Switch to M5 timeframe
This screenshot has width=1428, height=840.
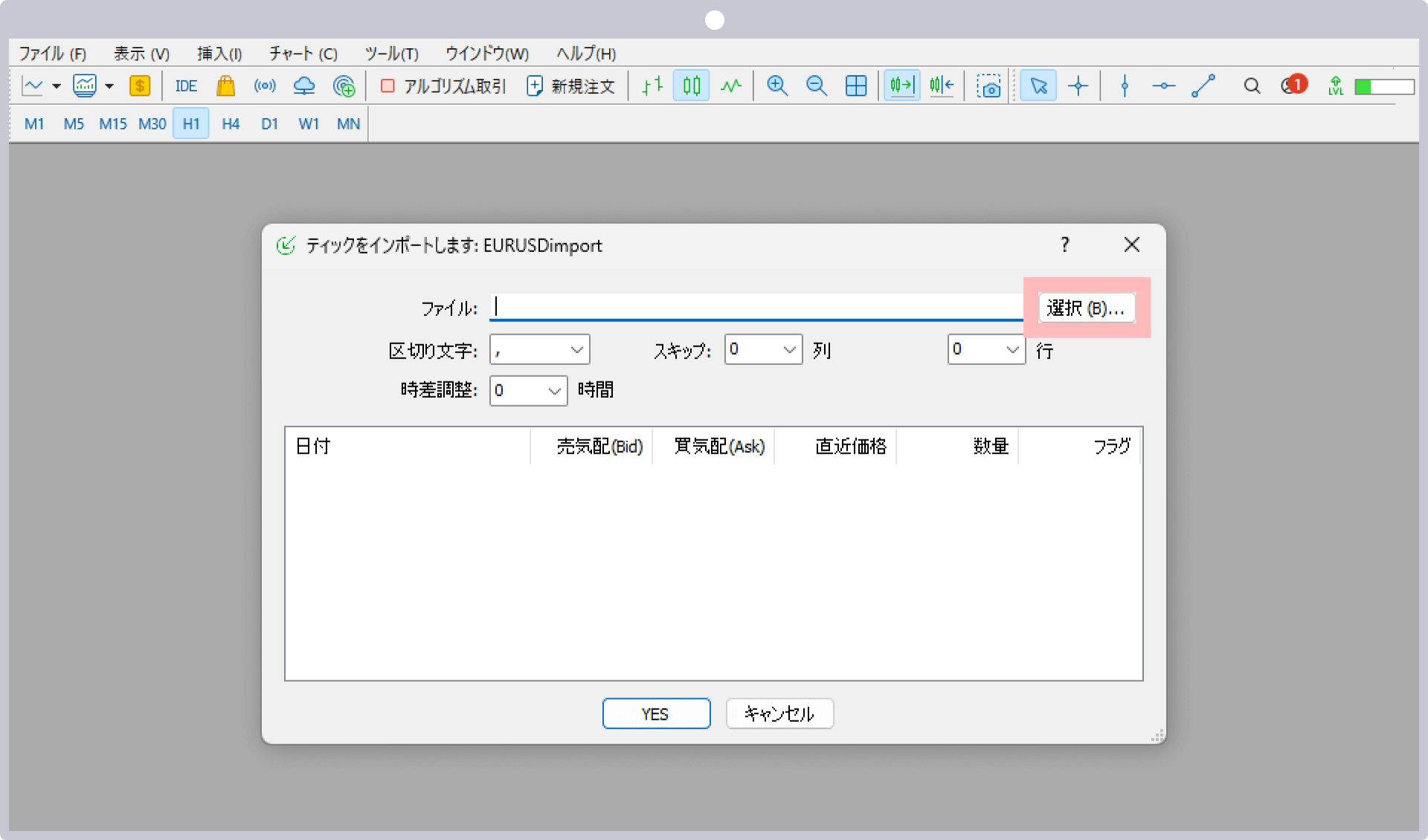(x=74, y=124)
